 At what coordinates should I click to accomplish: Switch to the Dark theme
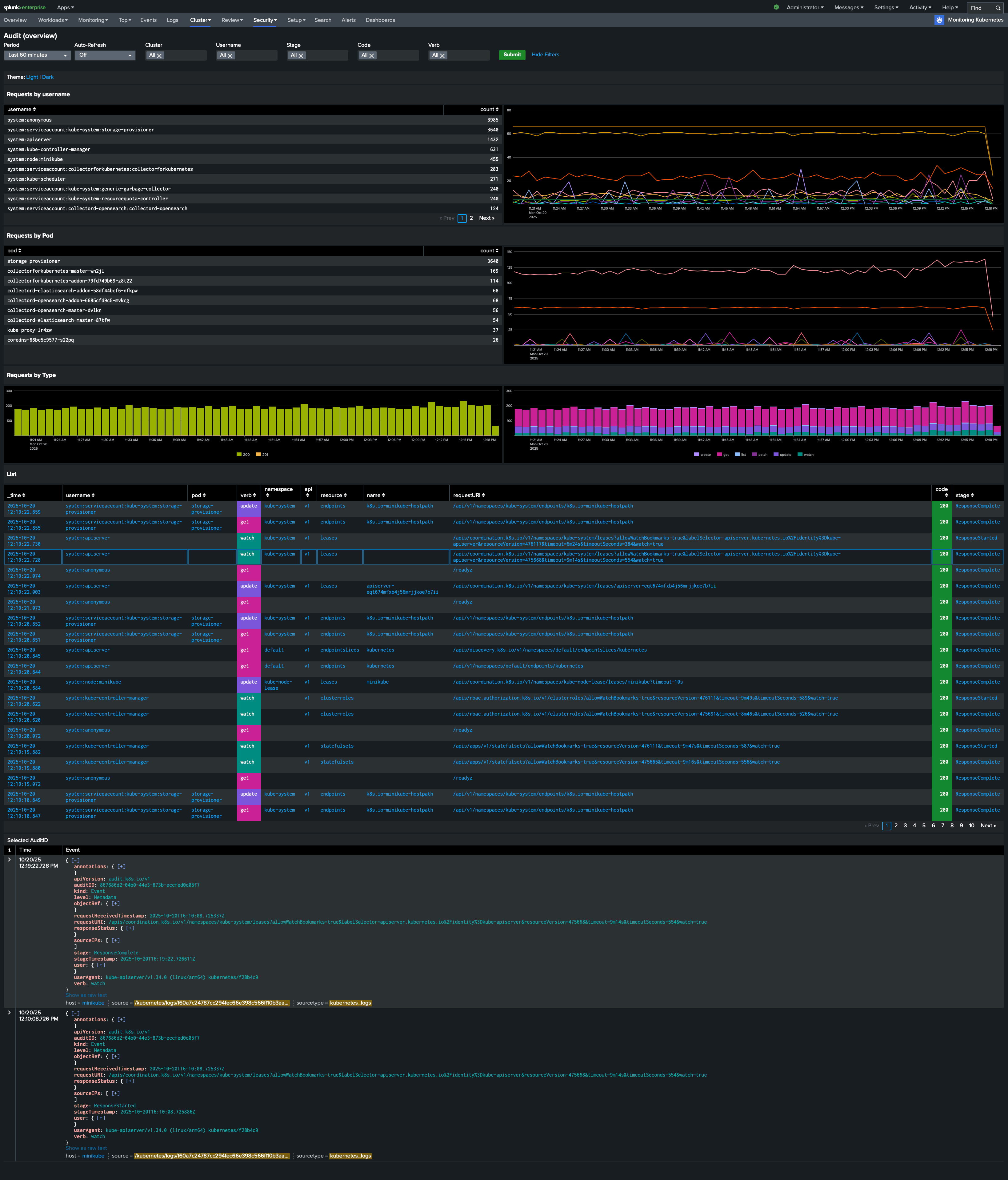click(x=48, y=77)
